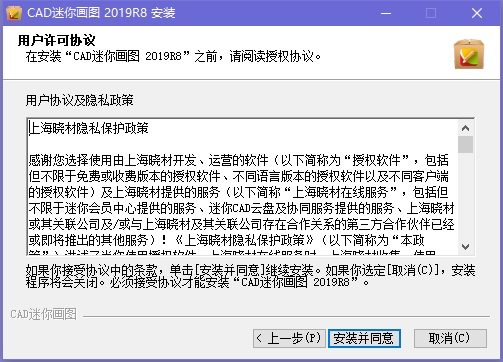
Task: Click the 用户协议及隐私政策 label
Action: tap(80, 100)
